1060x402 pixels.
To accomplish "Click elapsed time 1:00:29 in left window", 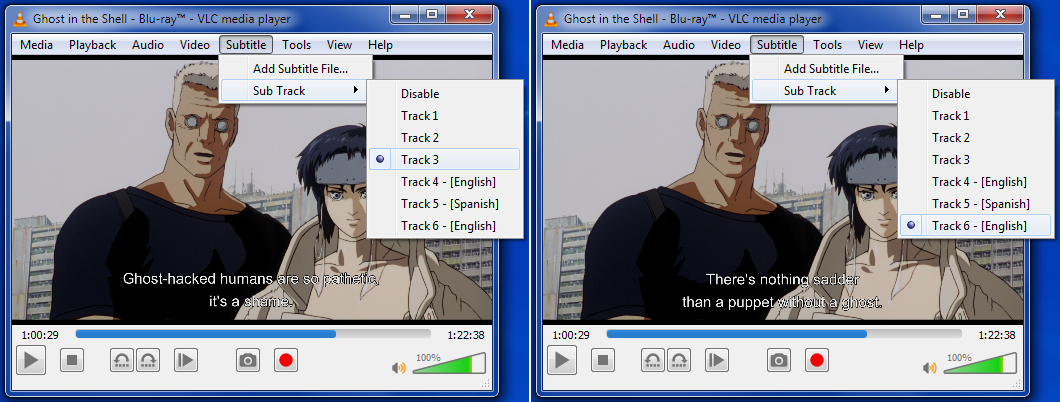I will click(40, 334).
